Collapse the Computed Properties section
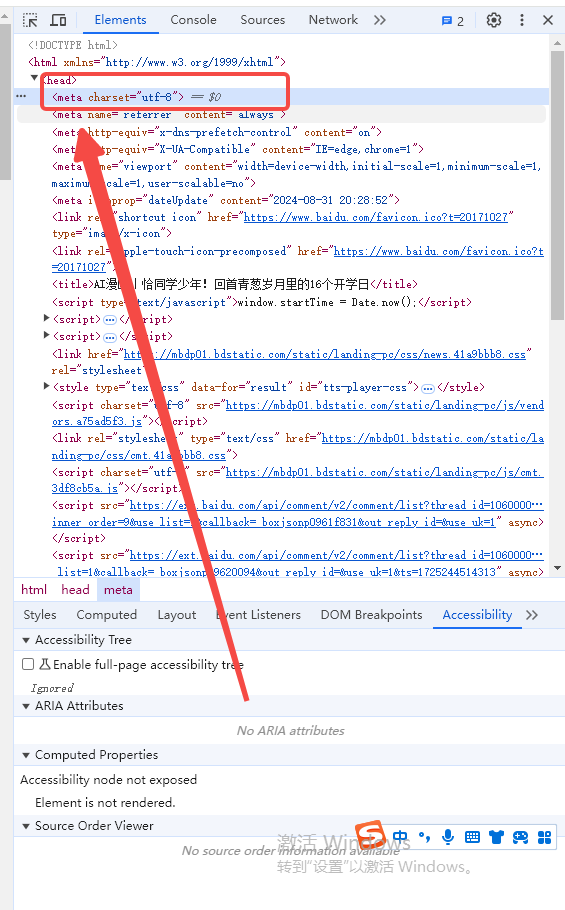The image size is (565, 910). 26,755
